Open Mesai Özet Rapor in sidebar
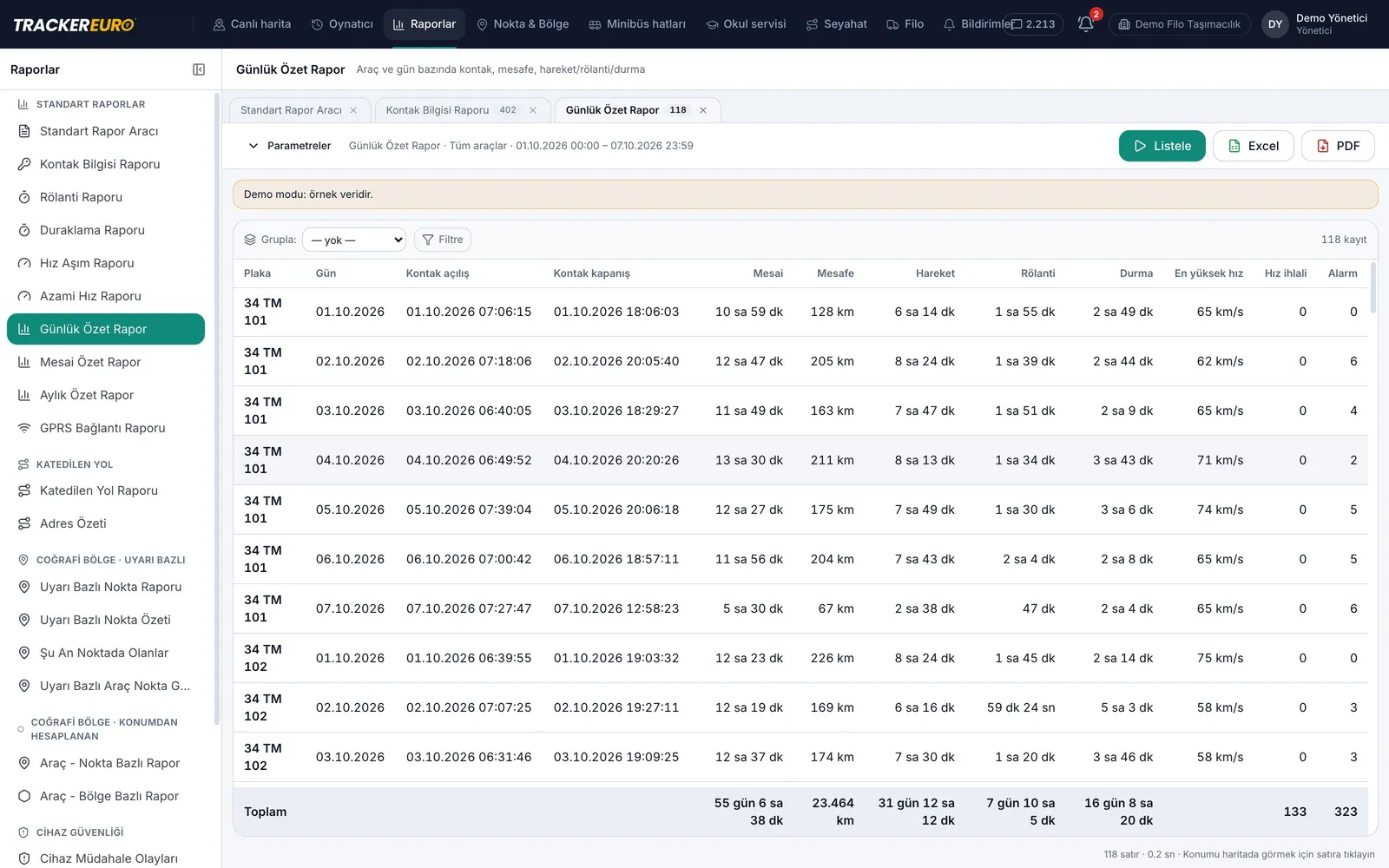1389x868 pixels. click(106, 362)
